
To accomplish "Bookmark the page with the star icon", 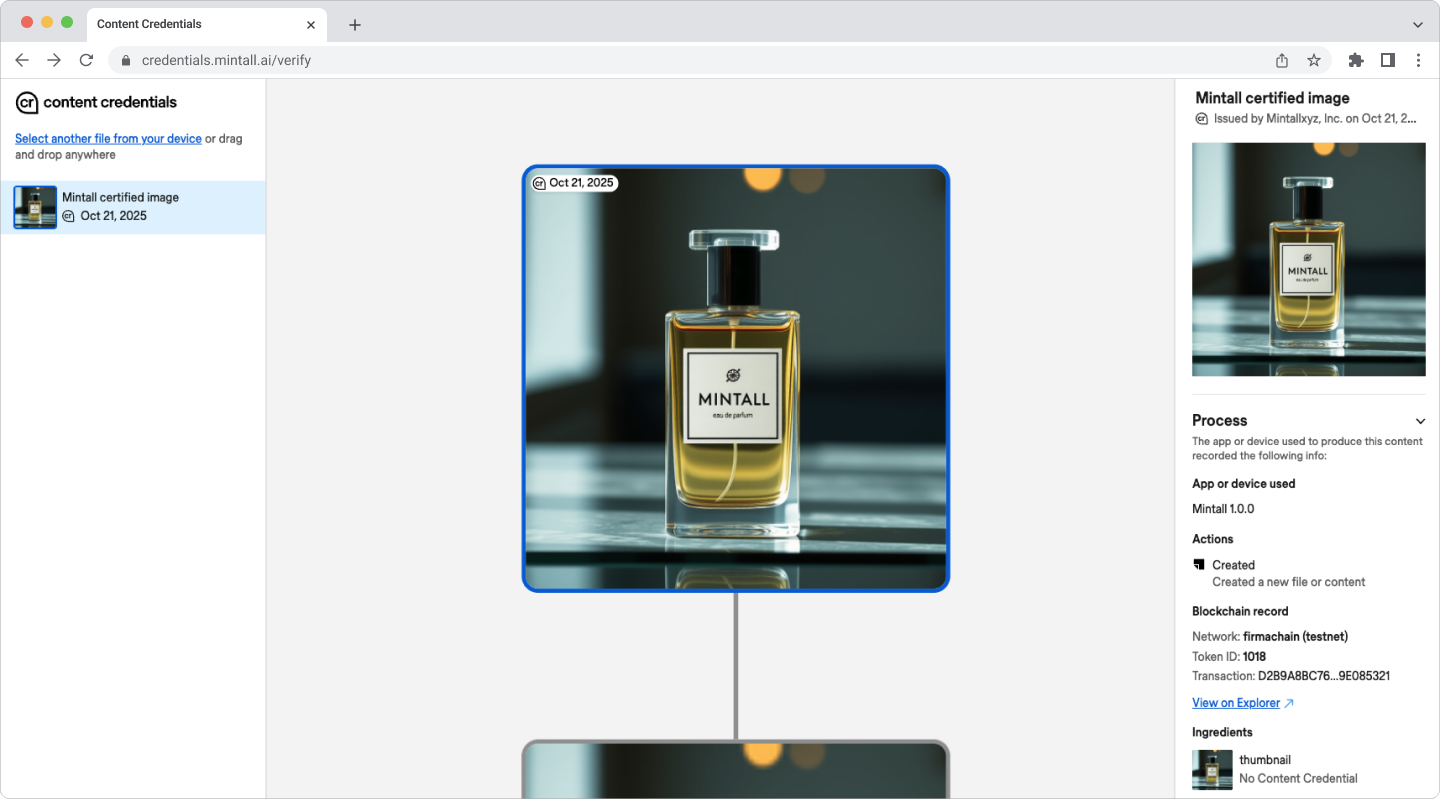I will pos(1313,60).
